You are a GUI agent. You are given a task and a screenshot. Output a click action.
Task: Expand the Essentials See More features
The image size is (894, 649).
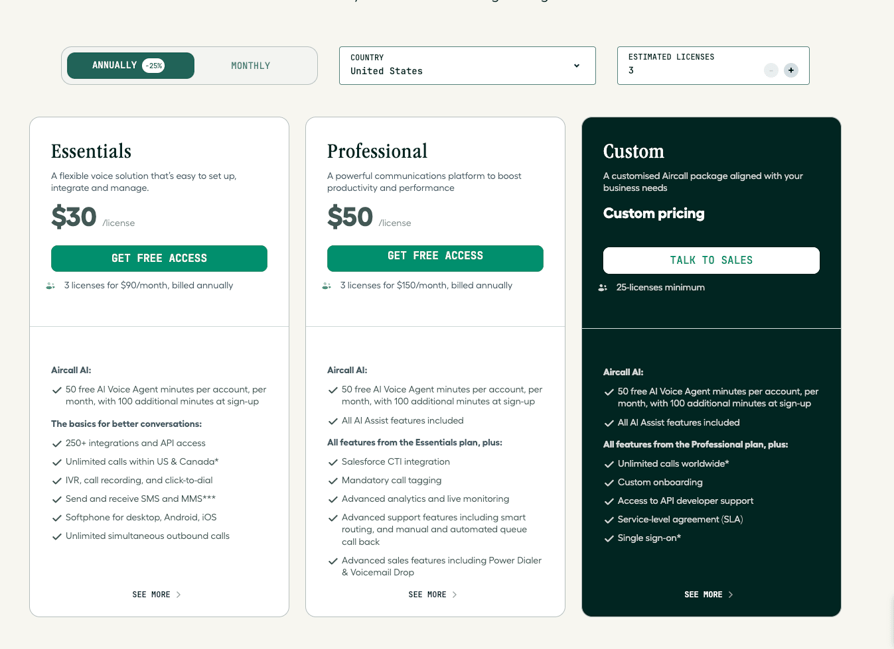click(157, 594)
